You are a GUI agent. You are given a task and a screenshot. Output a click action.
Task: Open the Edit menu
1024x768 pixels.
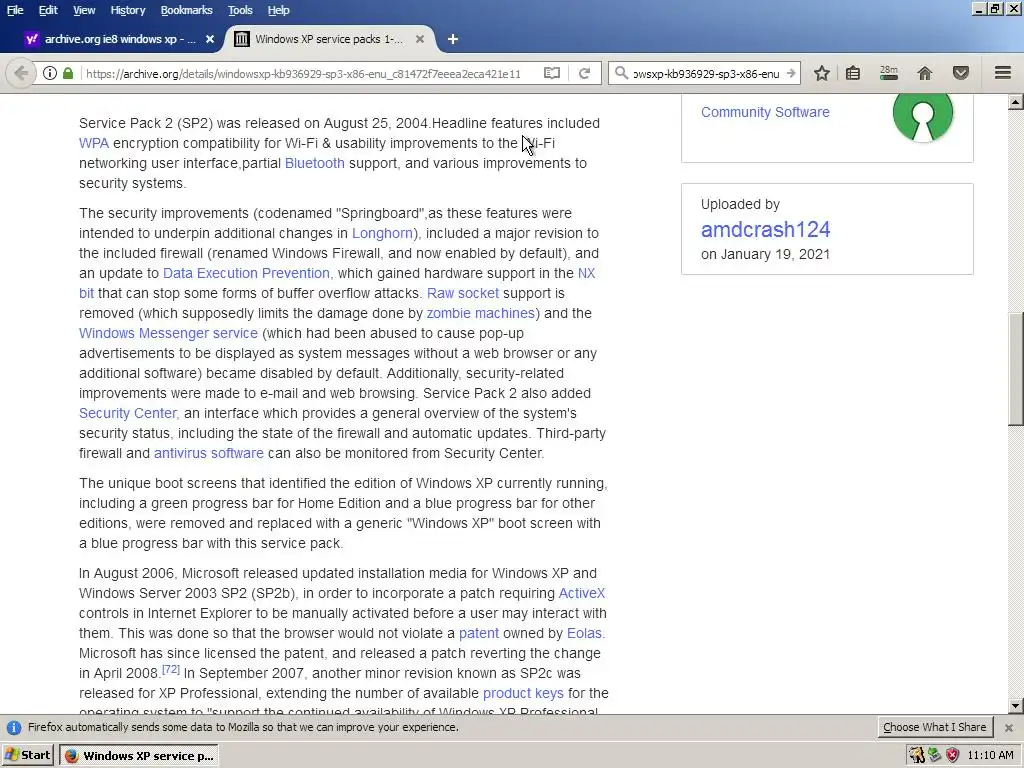pos(48,10)
